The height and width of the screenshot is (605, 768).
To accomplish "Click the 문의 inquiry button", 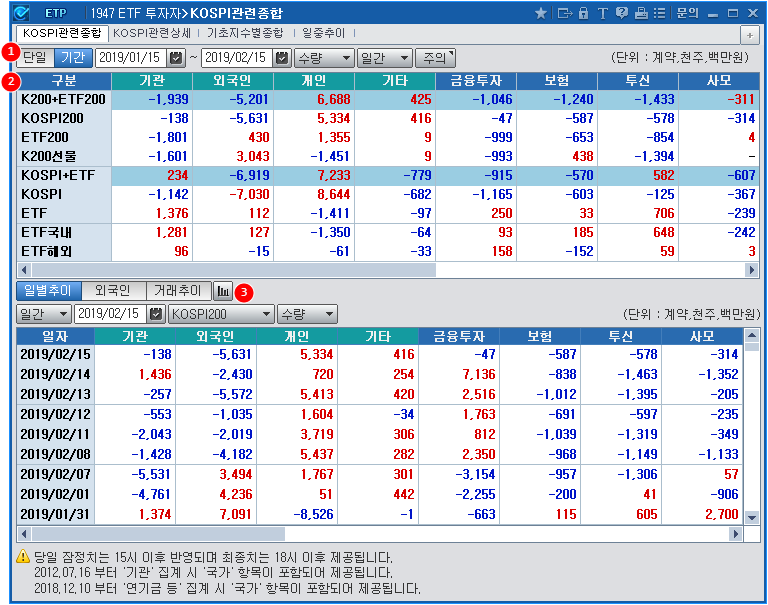I will (x=687, y=13).
